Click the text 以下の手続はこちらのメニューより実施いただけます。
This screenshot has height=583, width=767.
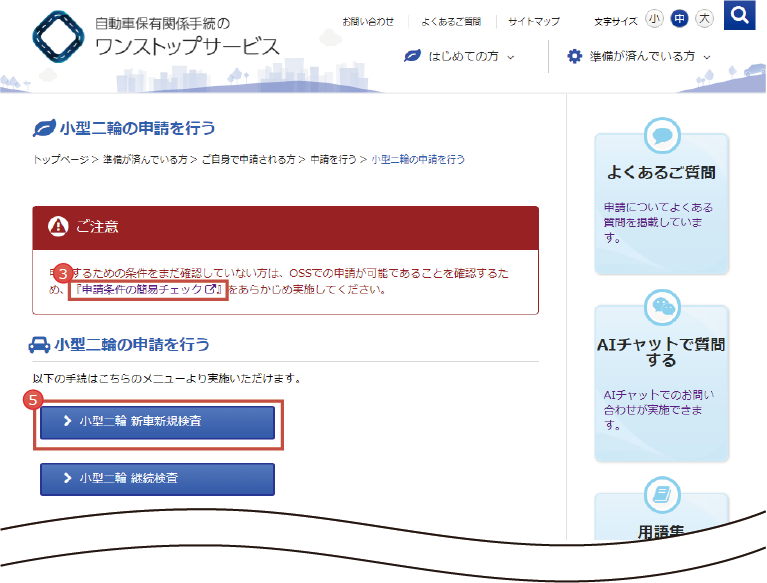tap(166, 379)
